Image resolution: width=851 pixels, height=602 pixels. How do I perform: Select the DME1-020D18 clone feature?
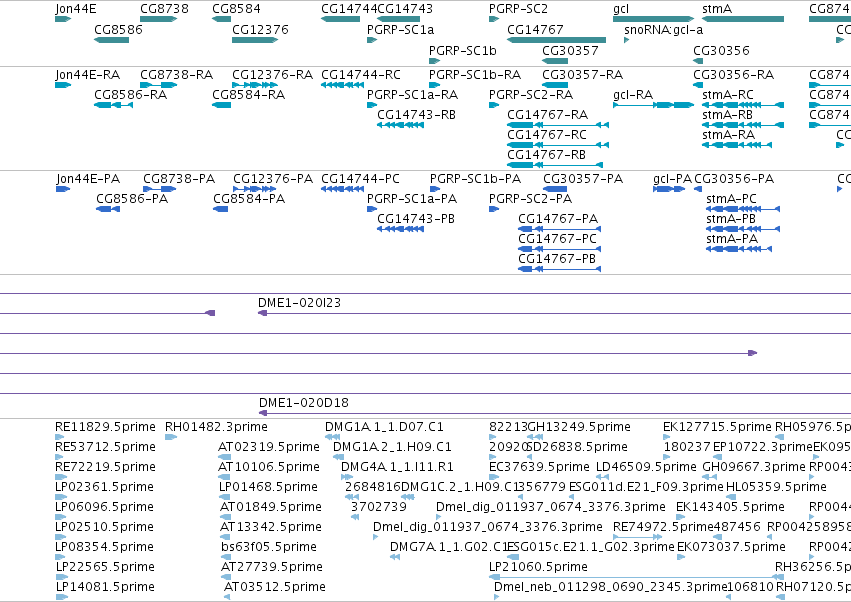coord(555,414)
